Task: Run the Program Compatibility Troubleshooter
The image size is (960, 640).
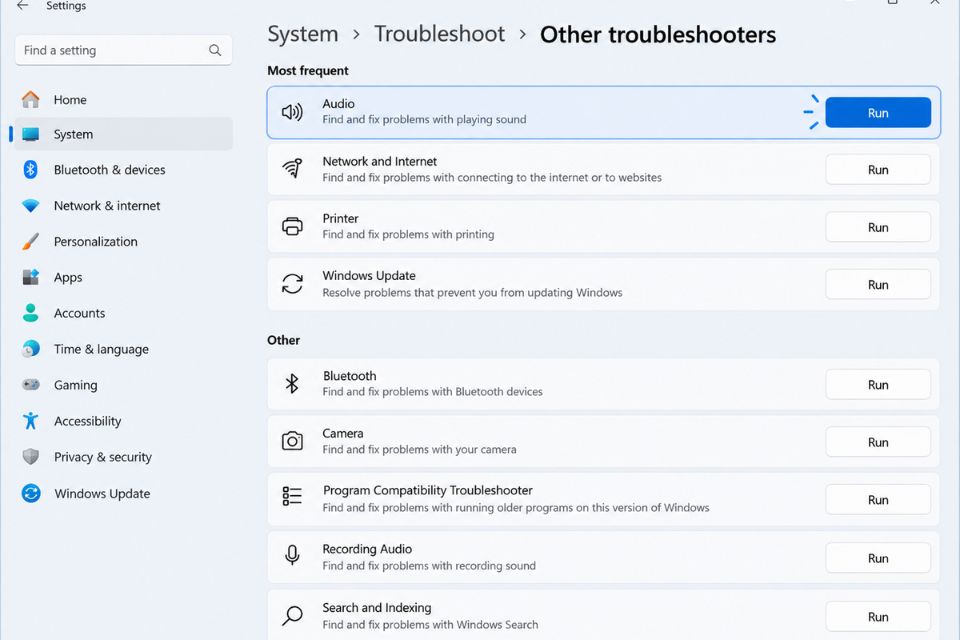Action: click(x=878, y=500)
